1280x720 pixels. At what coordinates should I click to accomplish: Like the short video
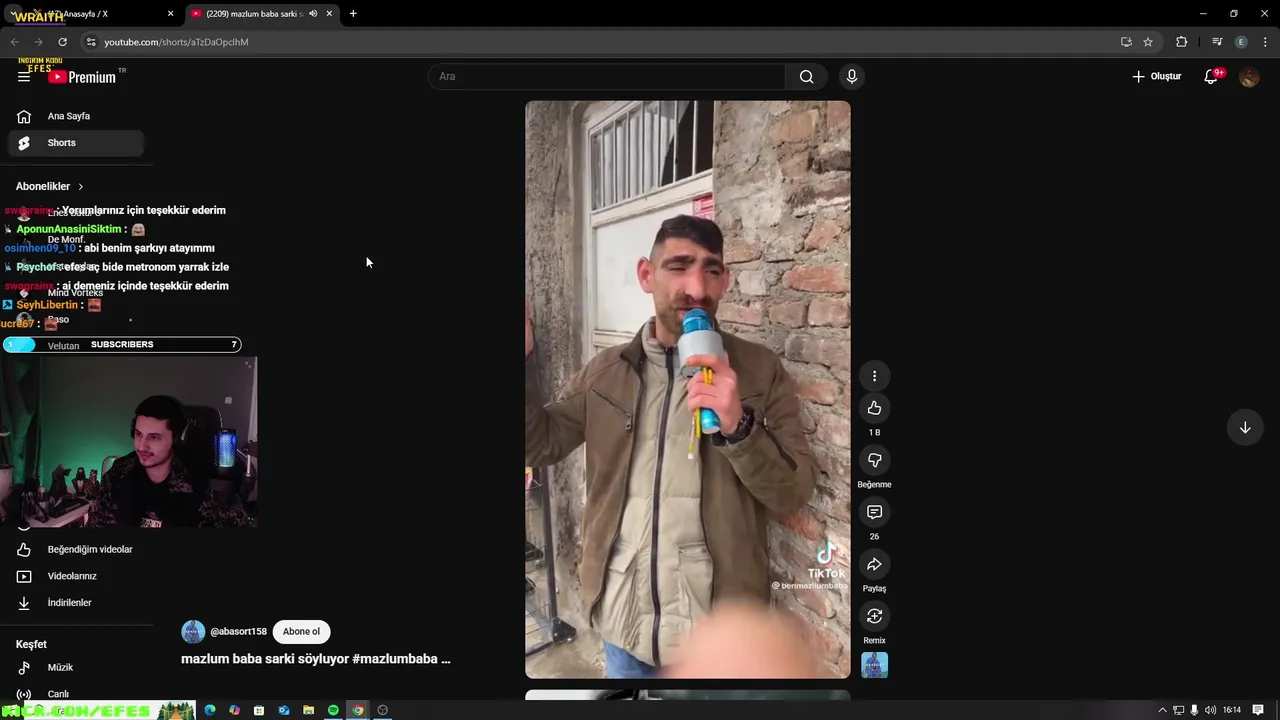click(874, 408)
